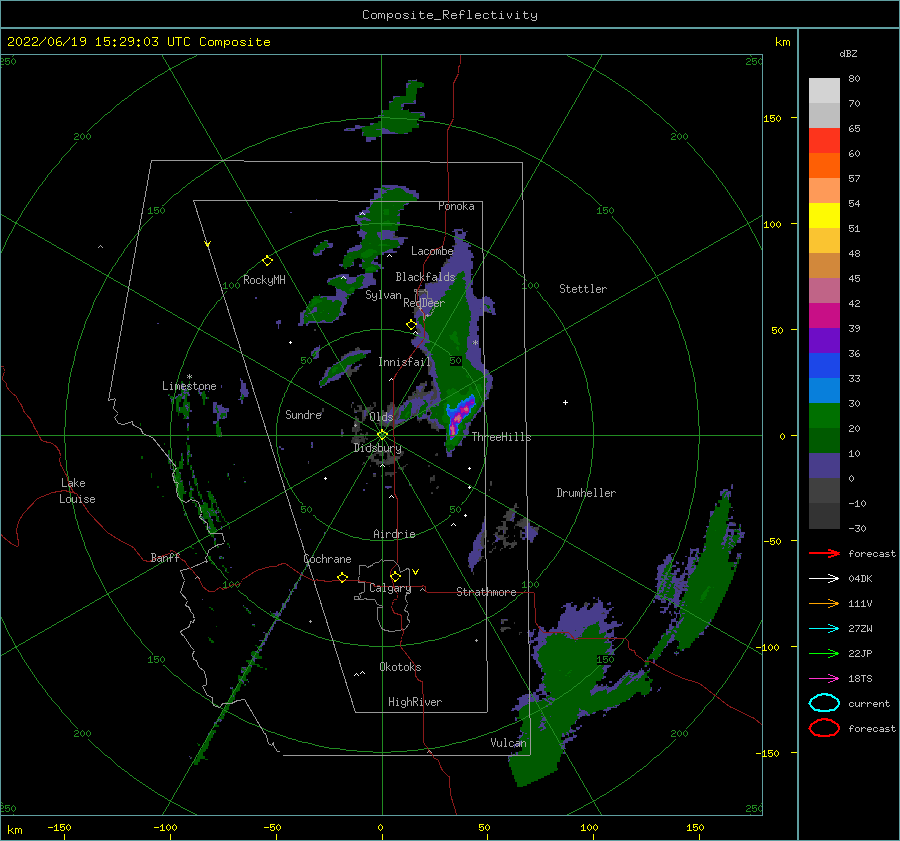Select the Airdrie label

[394, 534]
